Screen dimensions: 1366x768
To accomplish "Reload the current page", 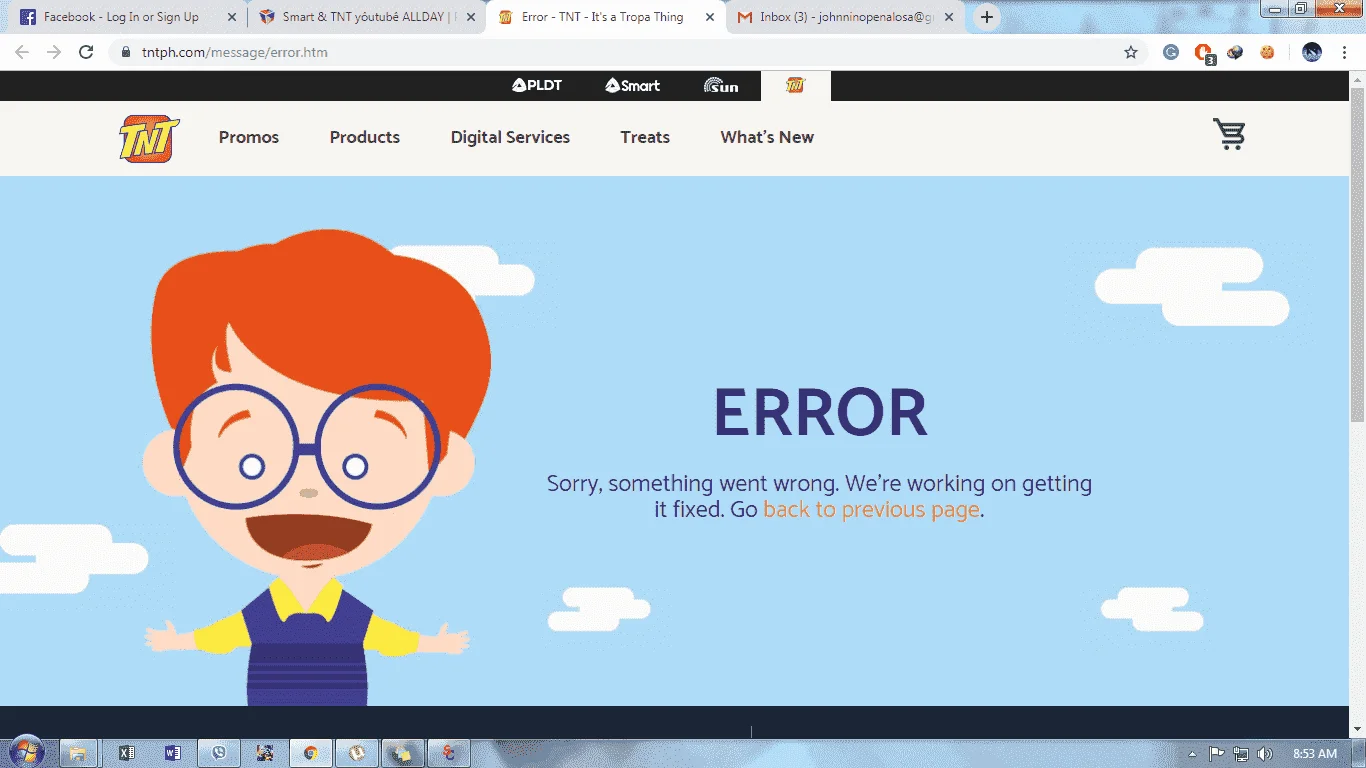I will 86,52.
